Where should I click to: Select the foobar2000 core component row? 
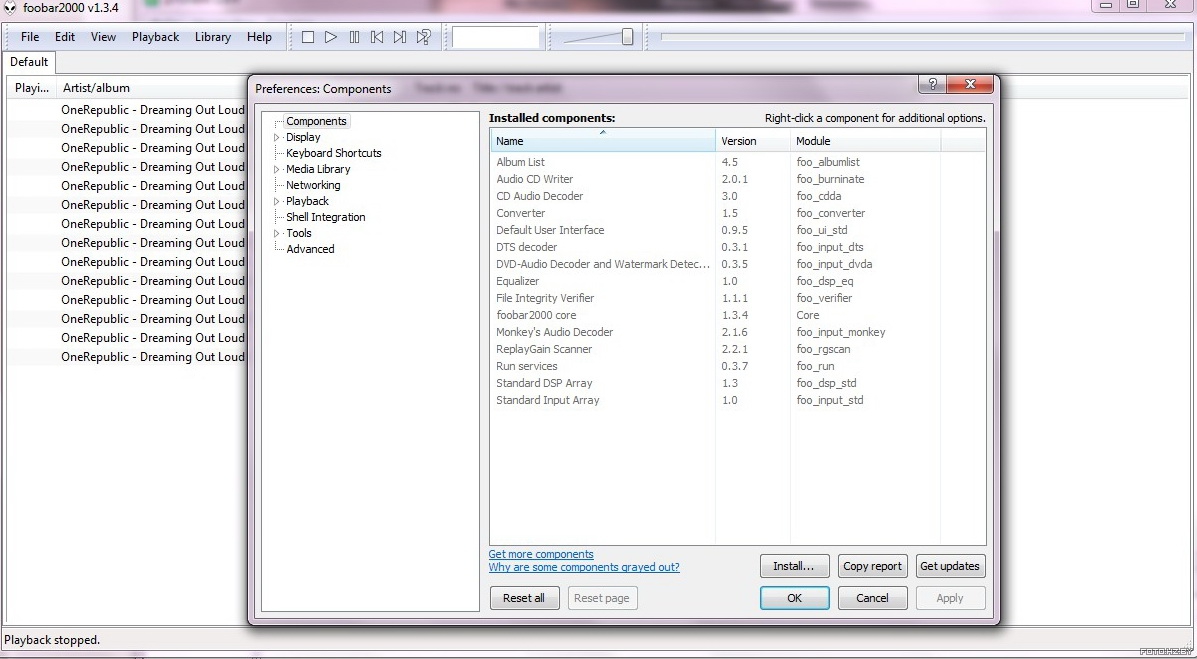(737, 315)
